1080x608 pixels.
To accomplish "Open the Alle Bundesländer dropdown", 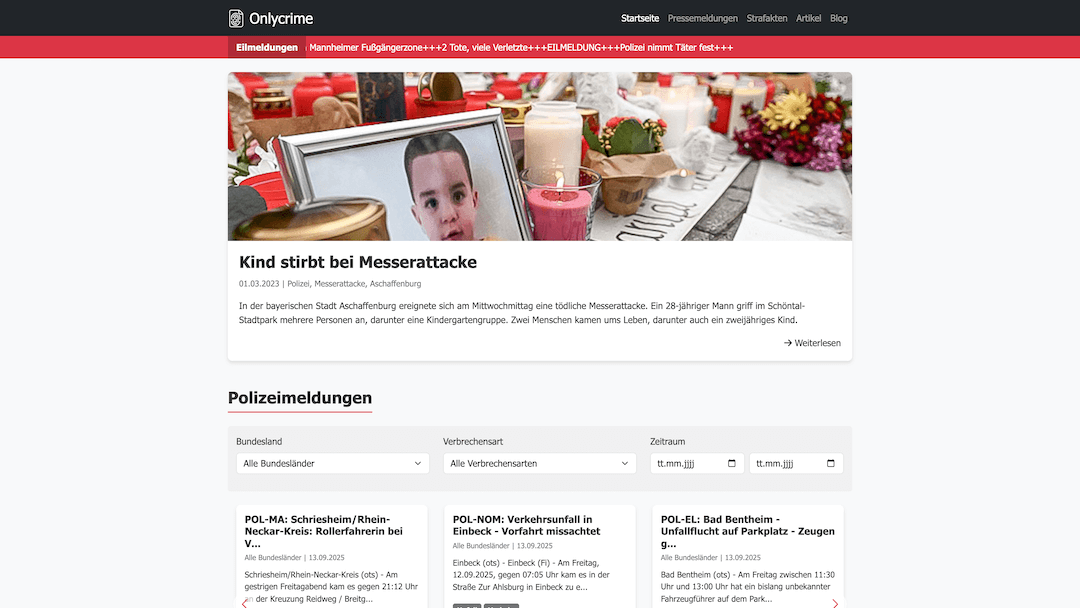I will point(332,463).
